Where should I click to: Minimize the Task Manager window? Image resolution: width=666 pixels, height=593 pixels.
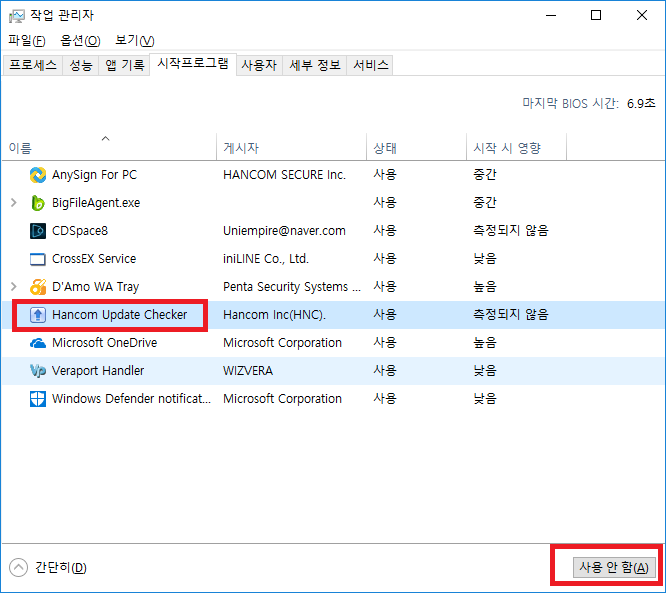(551, 15)
